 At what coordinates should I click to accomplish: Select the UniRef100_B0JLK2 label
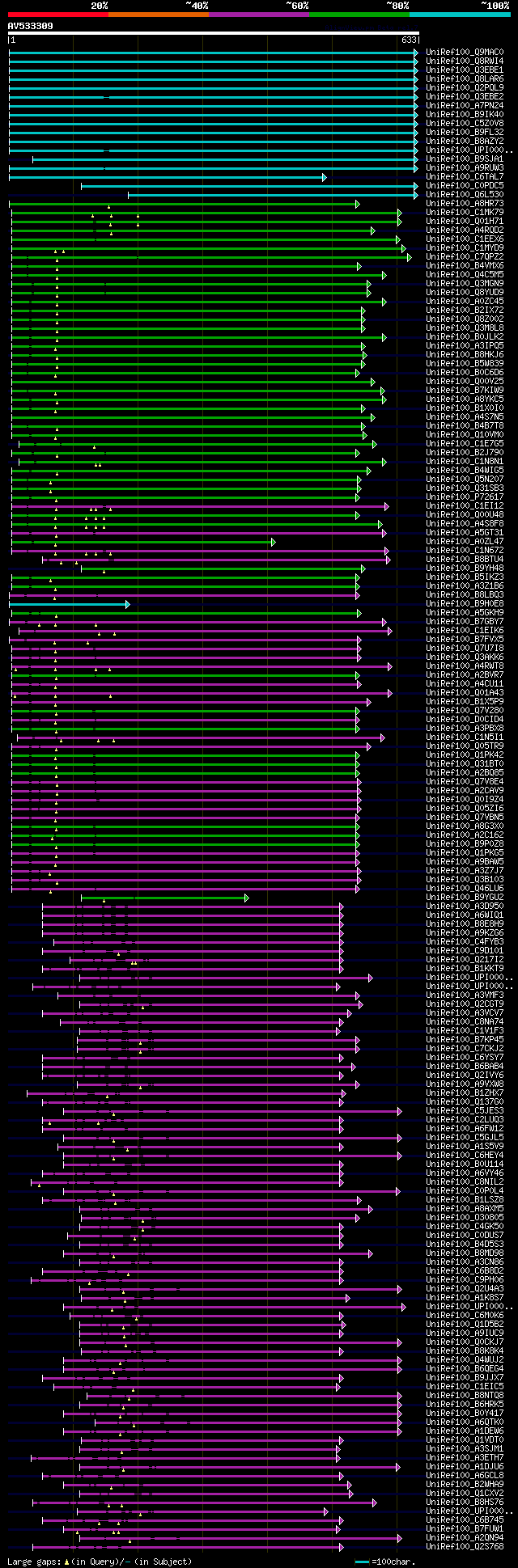pyautogui.click(x=465, y=337)
